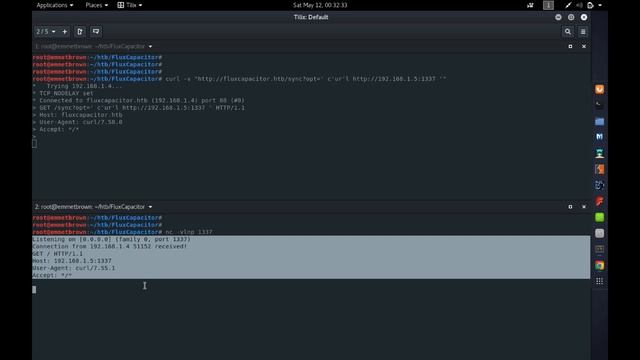Open the Tilix application menu
Screen dimensions: 640x360
130,5
